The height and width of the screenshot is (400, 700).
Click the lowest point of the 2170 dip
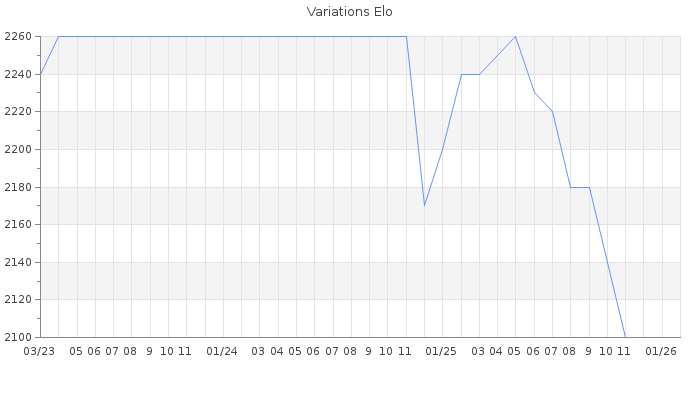click(424, 205)
